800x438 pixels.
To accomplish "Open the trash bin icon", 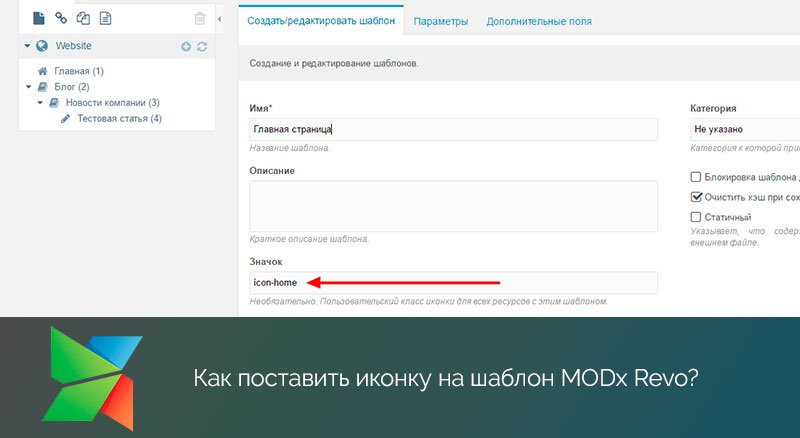I will click(199, 19).
